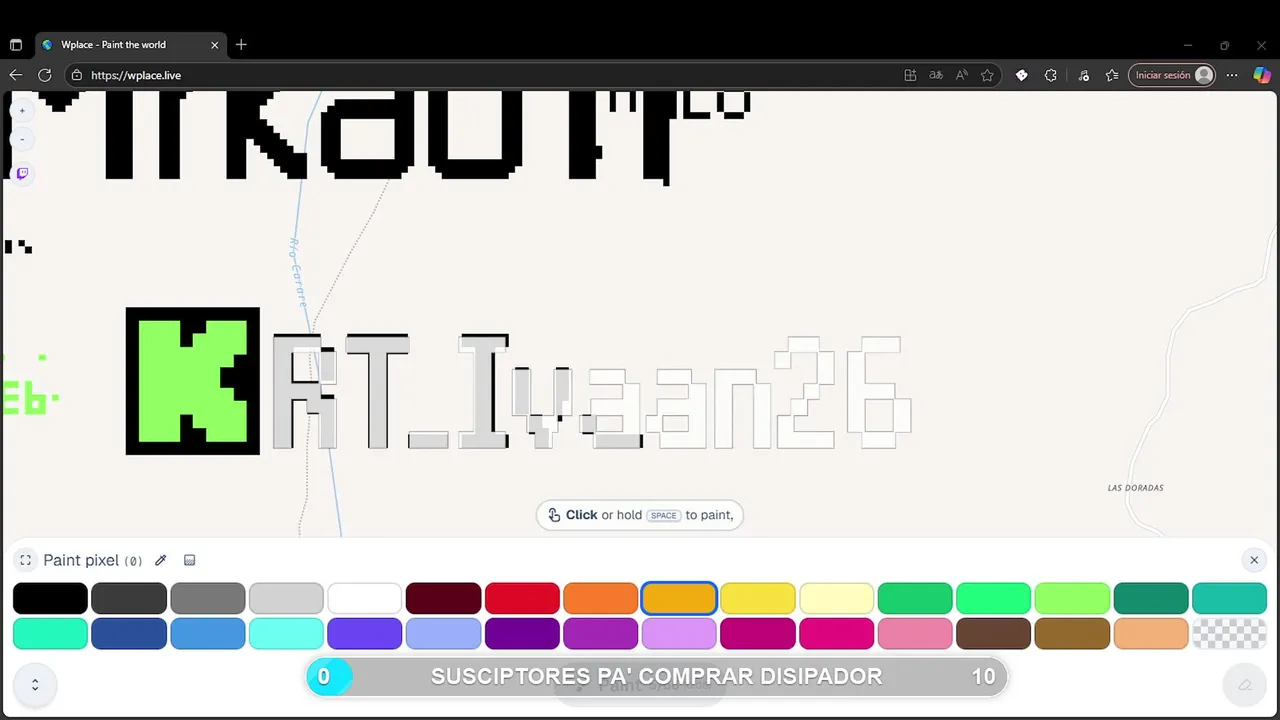Pick the navy dark blue swatch
The width and height of the screenshot is (1280, 720).
click(x=129, y=634)
